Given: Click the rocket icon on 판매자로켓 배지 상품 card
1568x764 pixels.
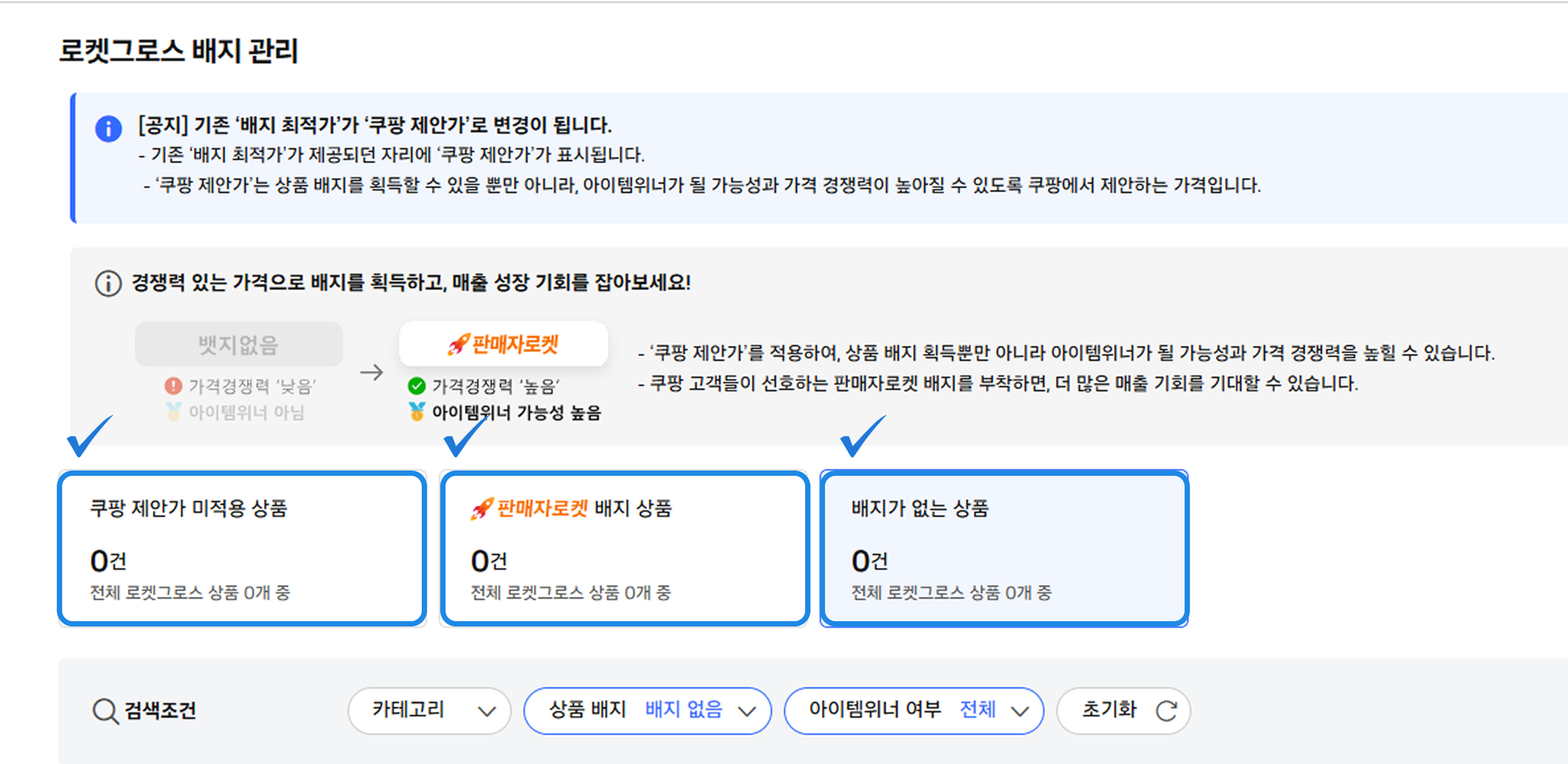Looking at the screenshot, I should click(x=481, y=508).
